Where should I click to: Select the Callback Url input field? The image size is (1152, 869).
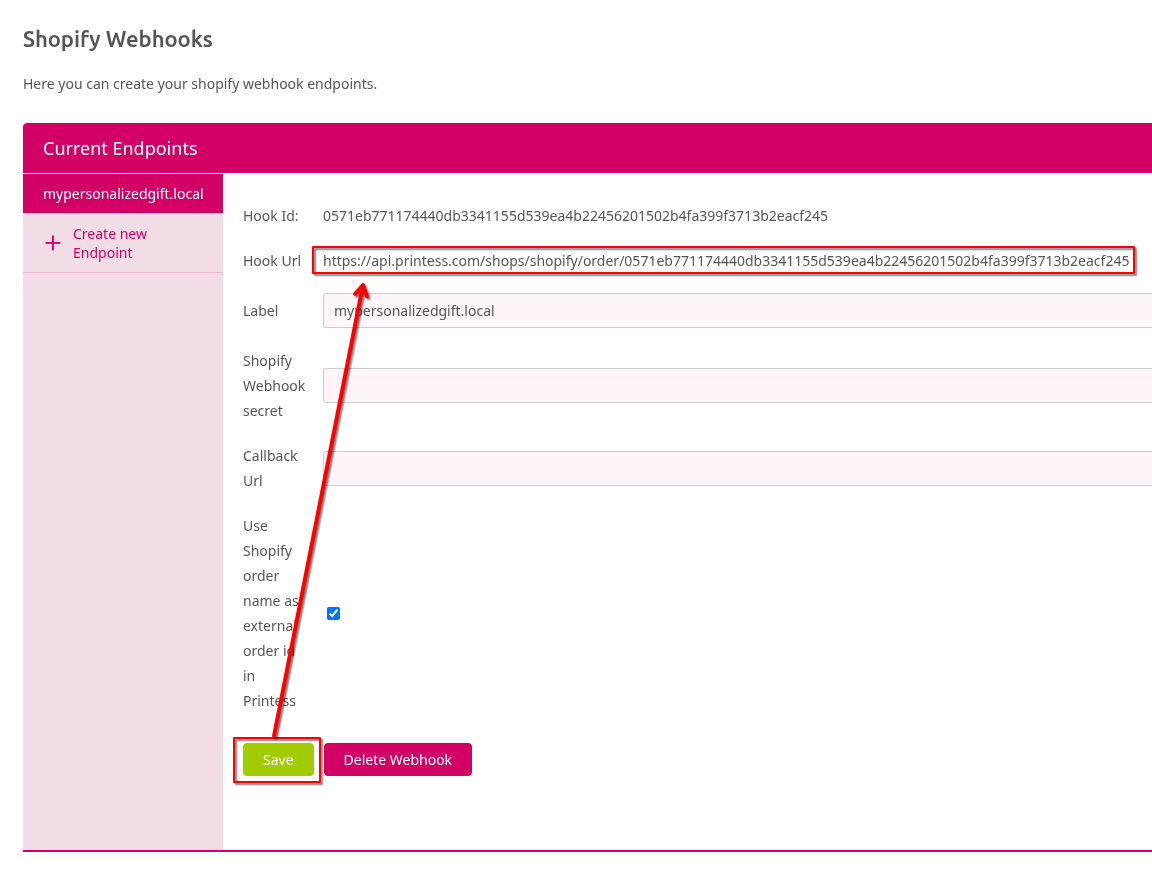[x=700, y=468]
